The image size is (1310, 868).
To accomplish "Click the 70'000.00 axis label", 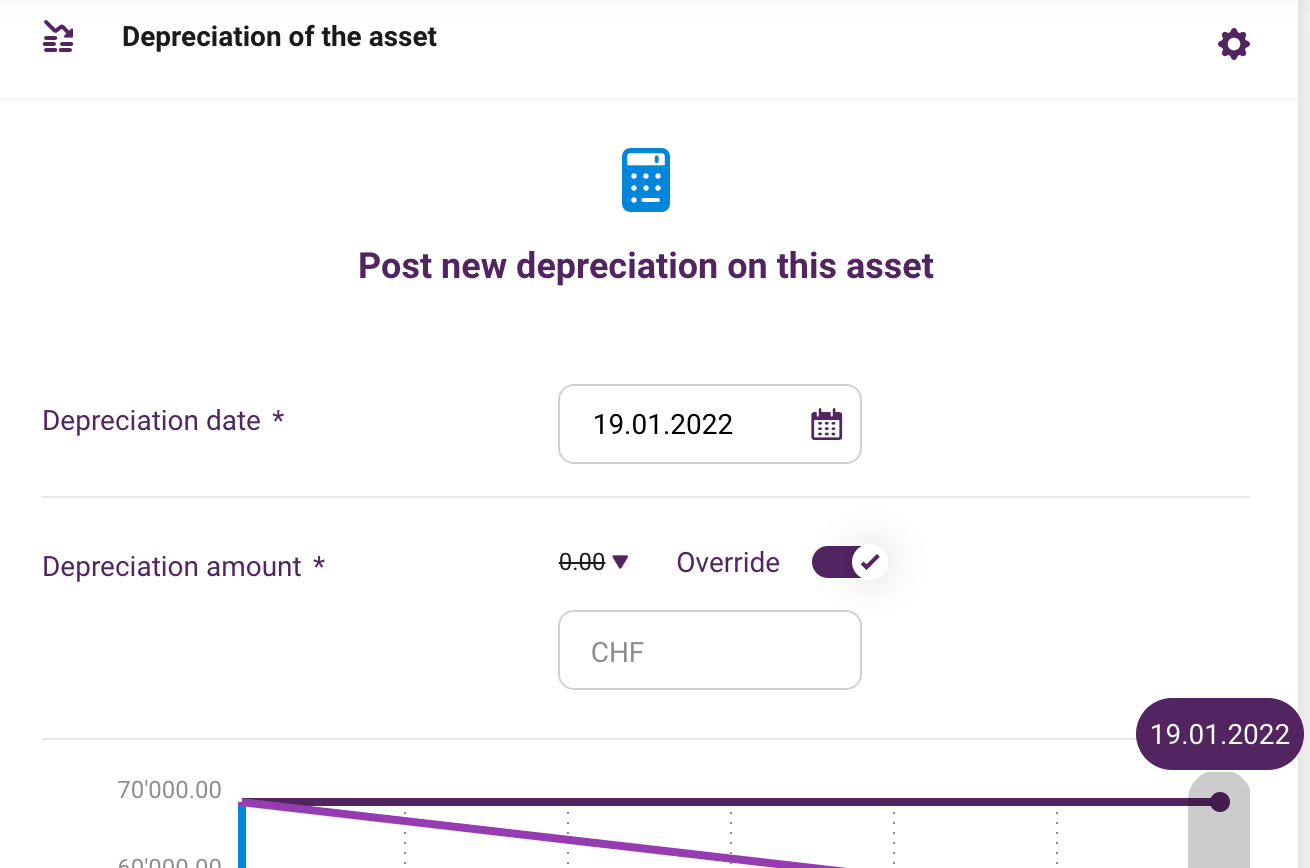I will point(169,791).
